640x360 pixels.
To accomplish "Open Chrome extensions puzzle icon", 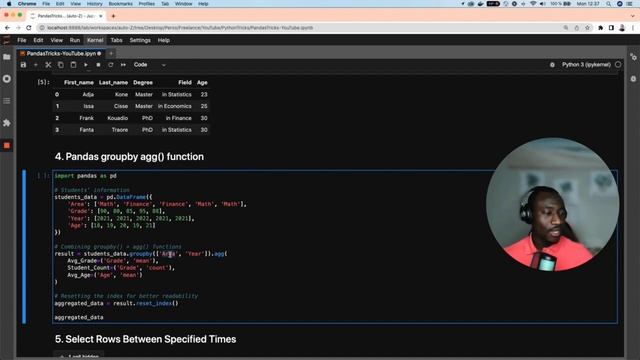I will (601, 28).
